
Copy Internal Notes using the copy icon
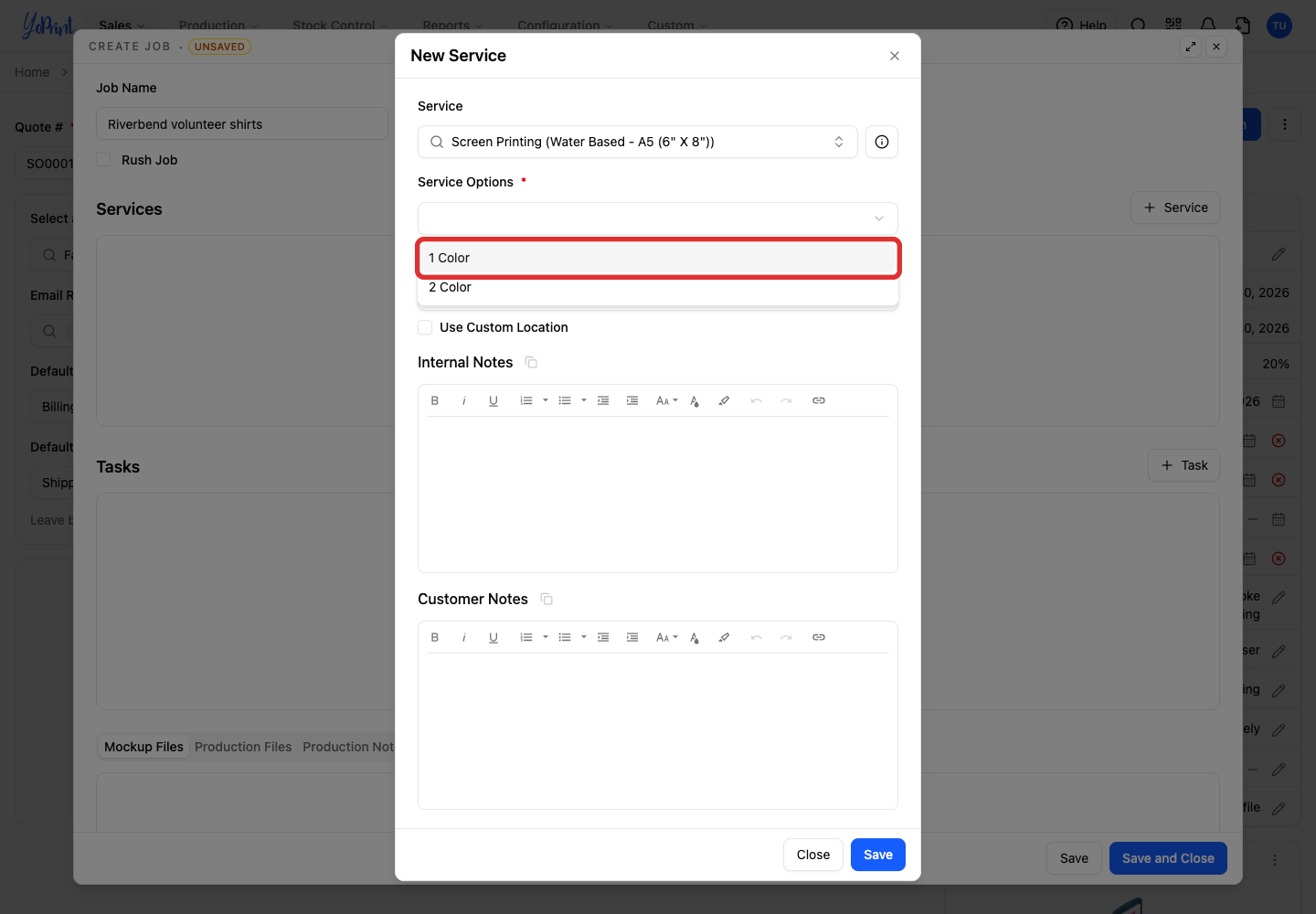(x=531, y=363)
